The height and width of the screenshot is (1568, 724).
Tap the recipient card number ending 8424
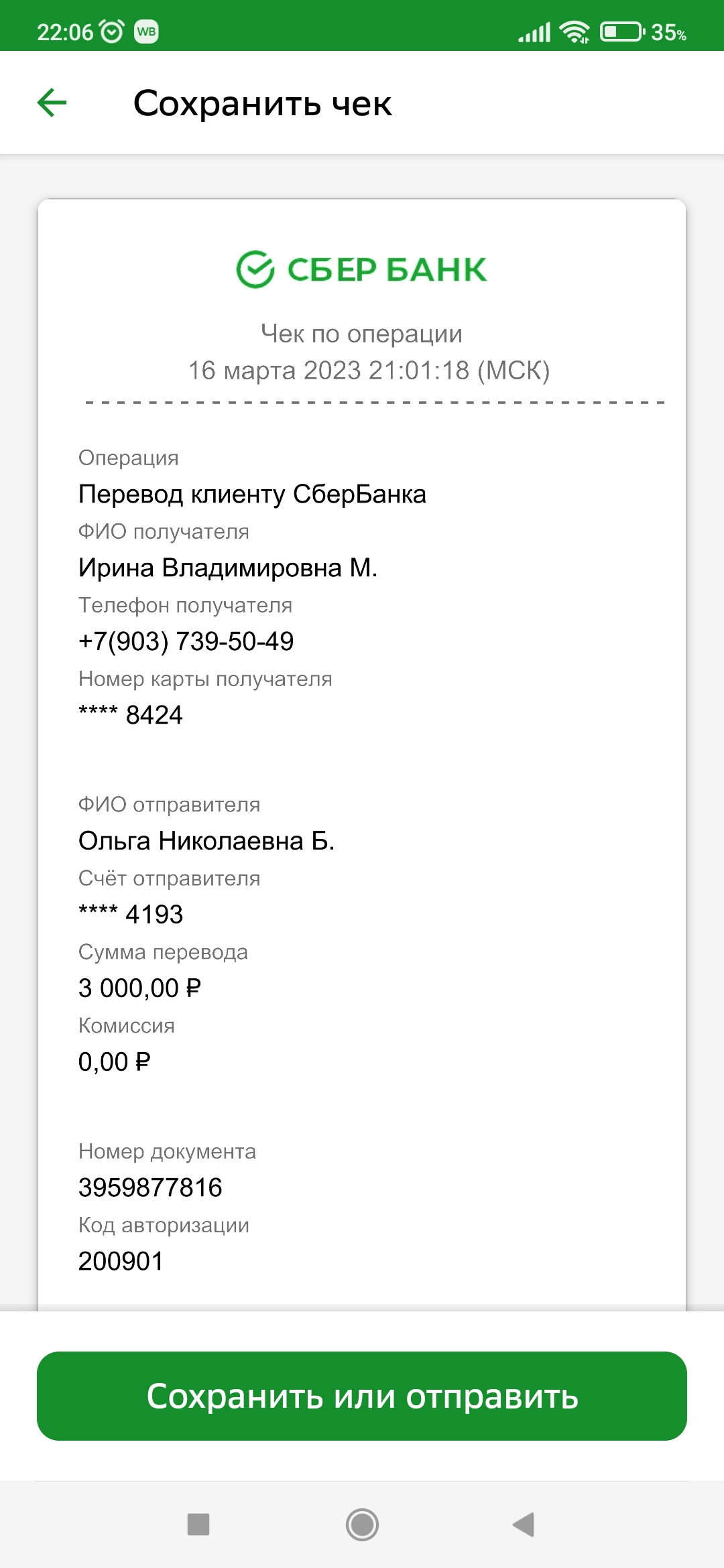[x=131, y=715]
